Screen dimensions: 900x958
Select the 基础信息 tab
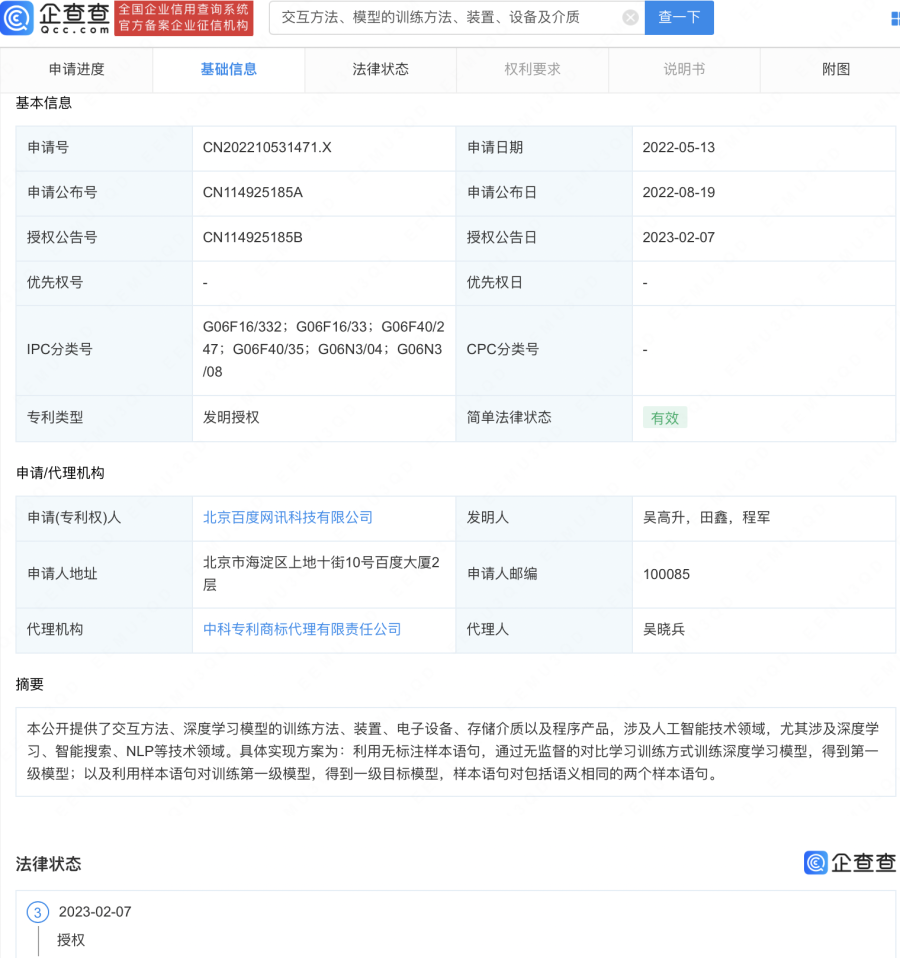pos(229,70)
